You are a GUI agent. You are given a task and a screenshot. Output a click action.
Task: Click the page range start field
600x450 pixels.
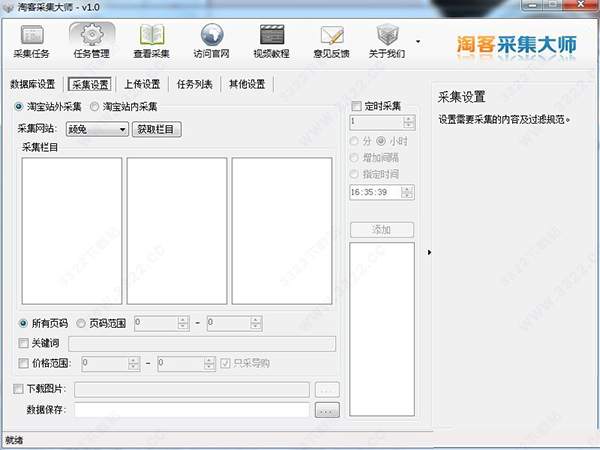click(156, 323)
